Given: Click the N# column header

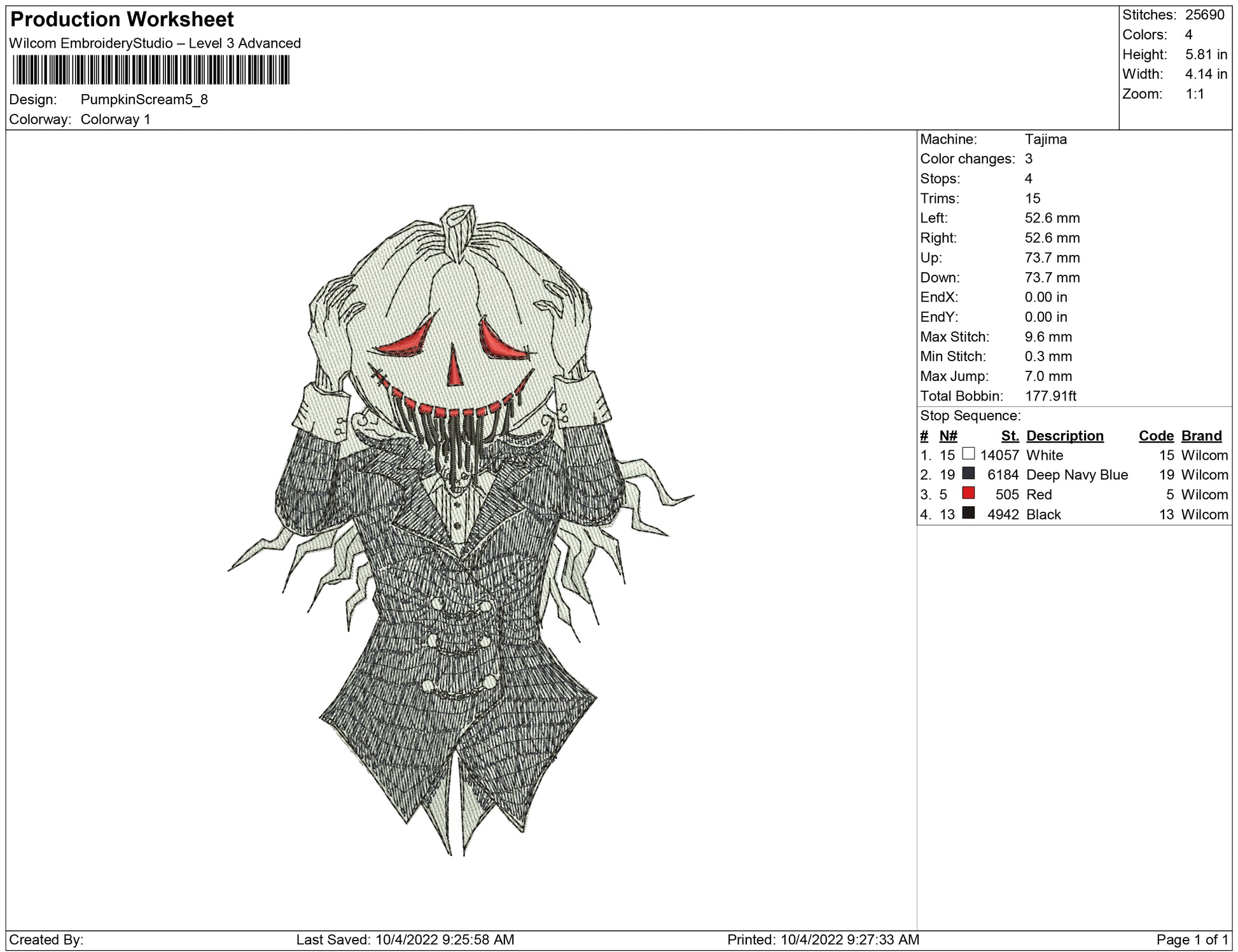Looking at the screenshot, I should (948, 436).
